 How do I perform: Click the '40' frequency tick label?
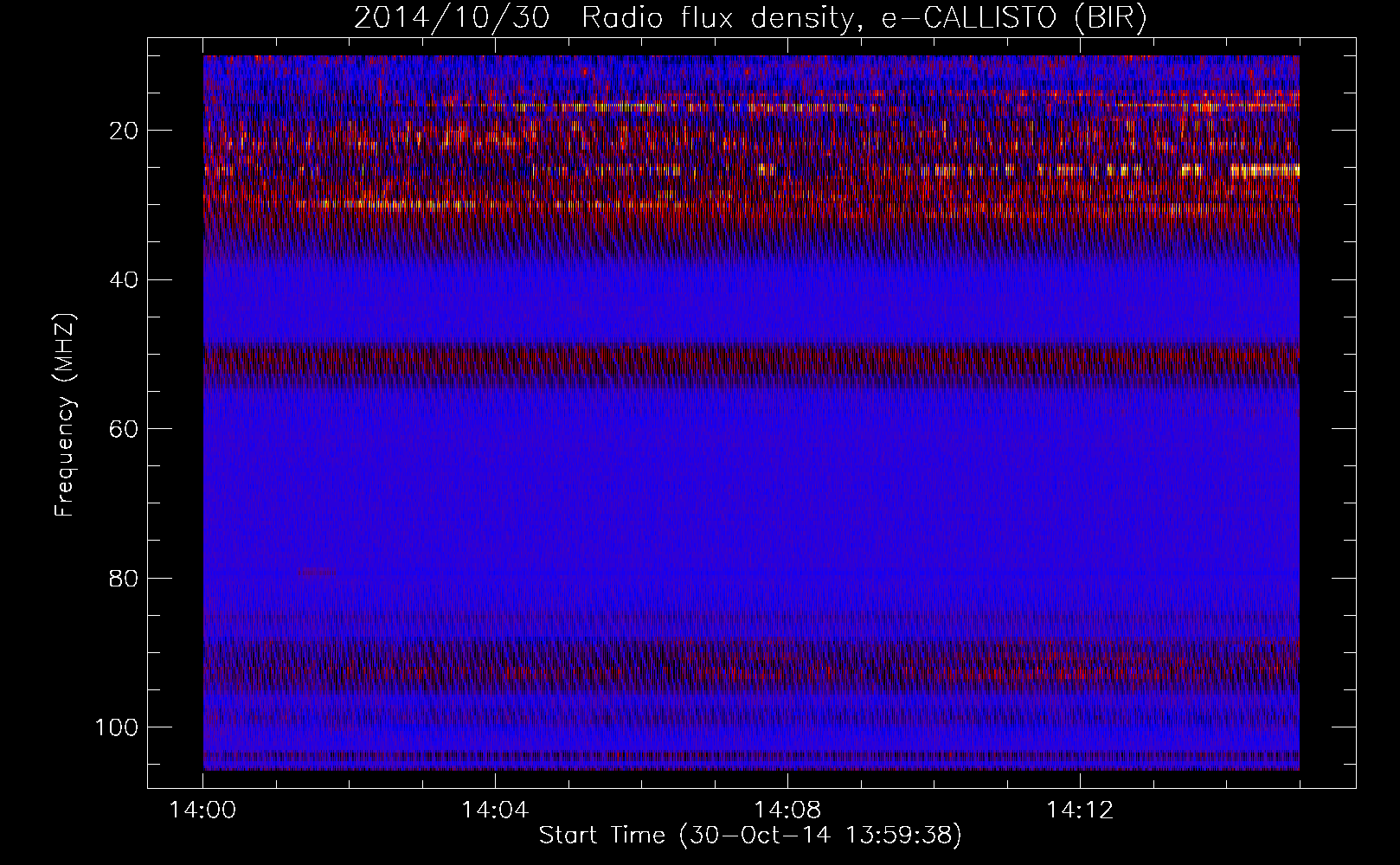(x=125, y=280)
